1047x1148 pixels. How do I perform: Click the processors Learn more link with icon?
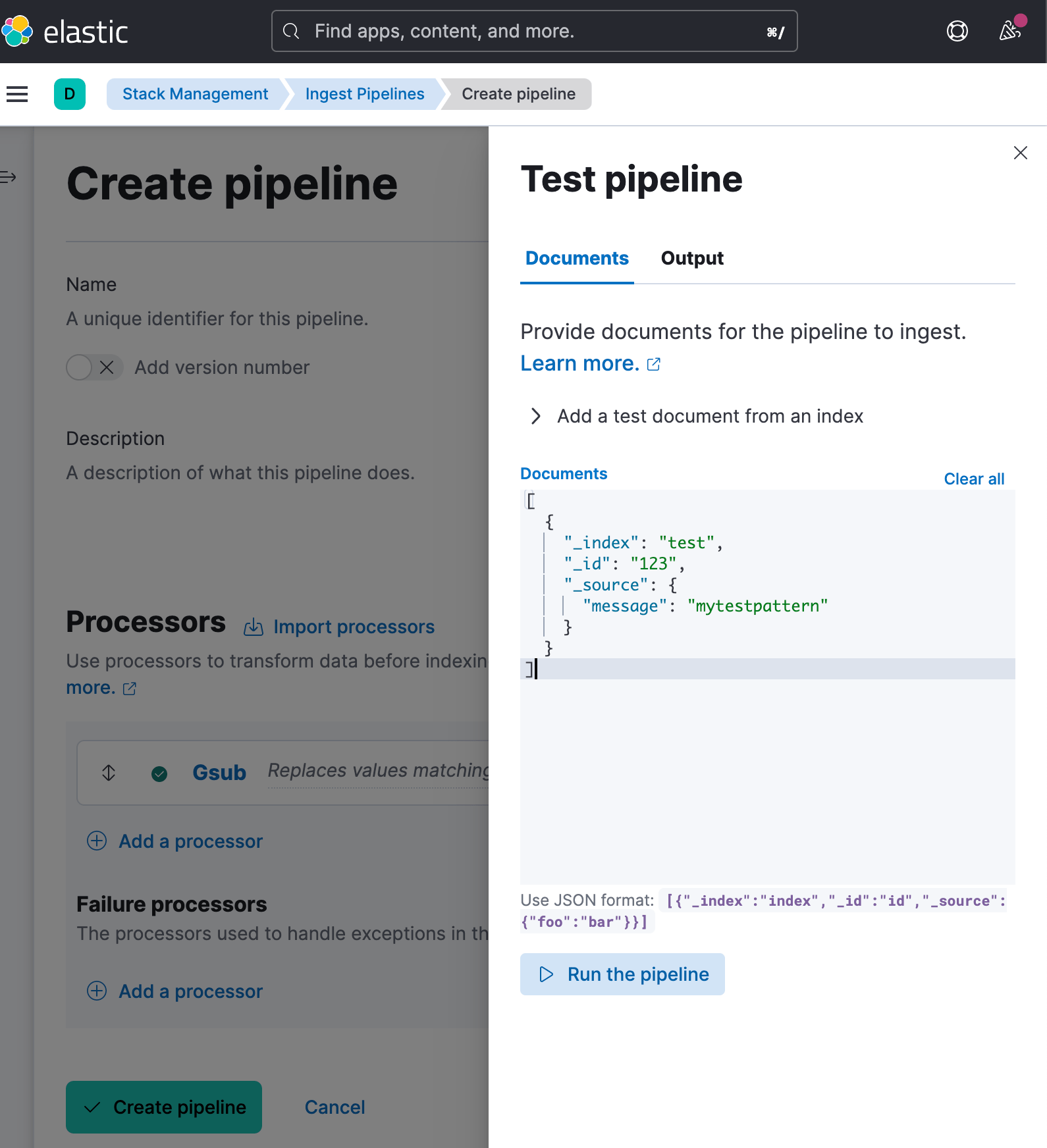101,688
